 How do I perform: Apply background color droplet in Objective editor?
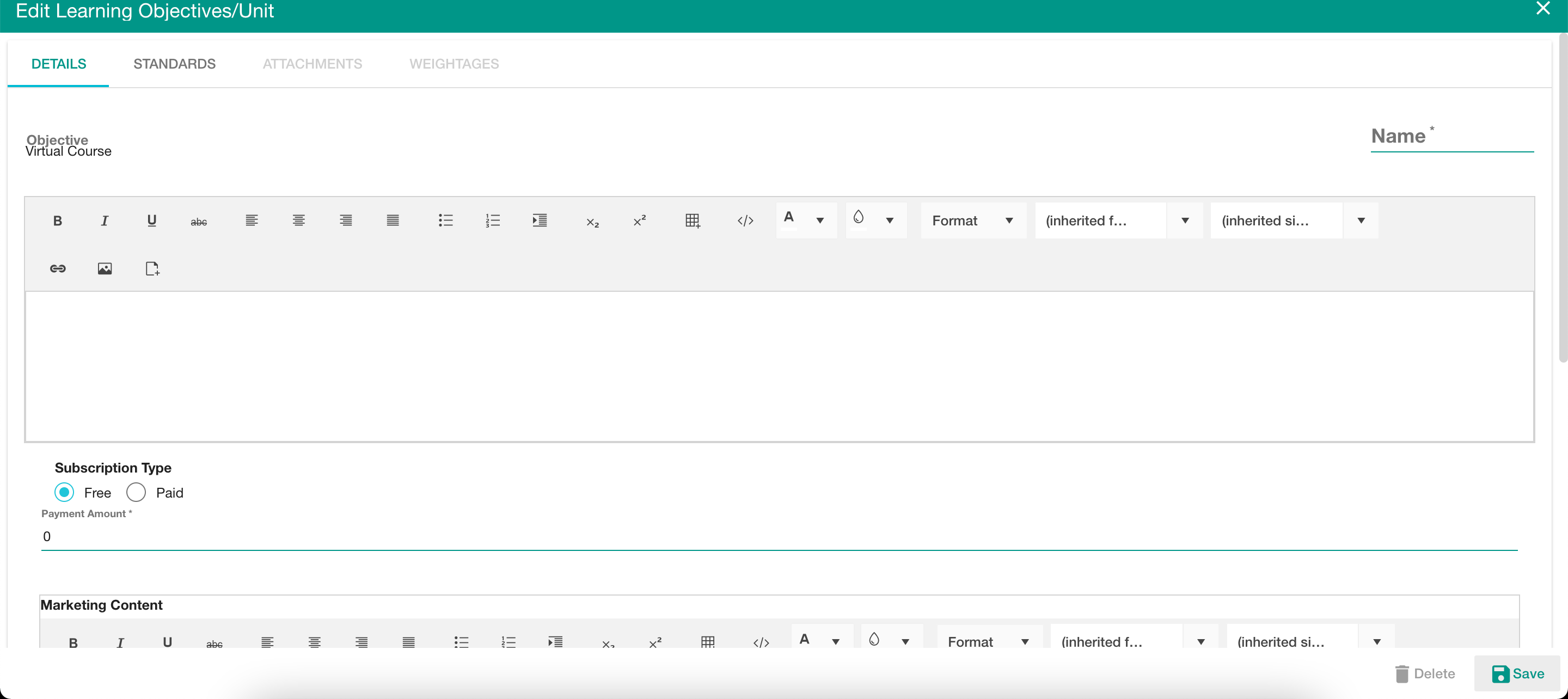point(858,219)
